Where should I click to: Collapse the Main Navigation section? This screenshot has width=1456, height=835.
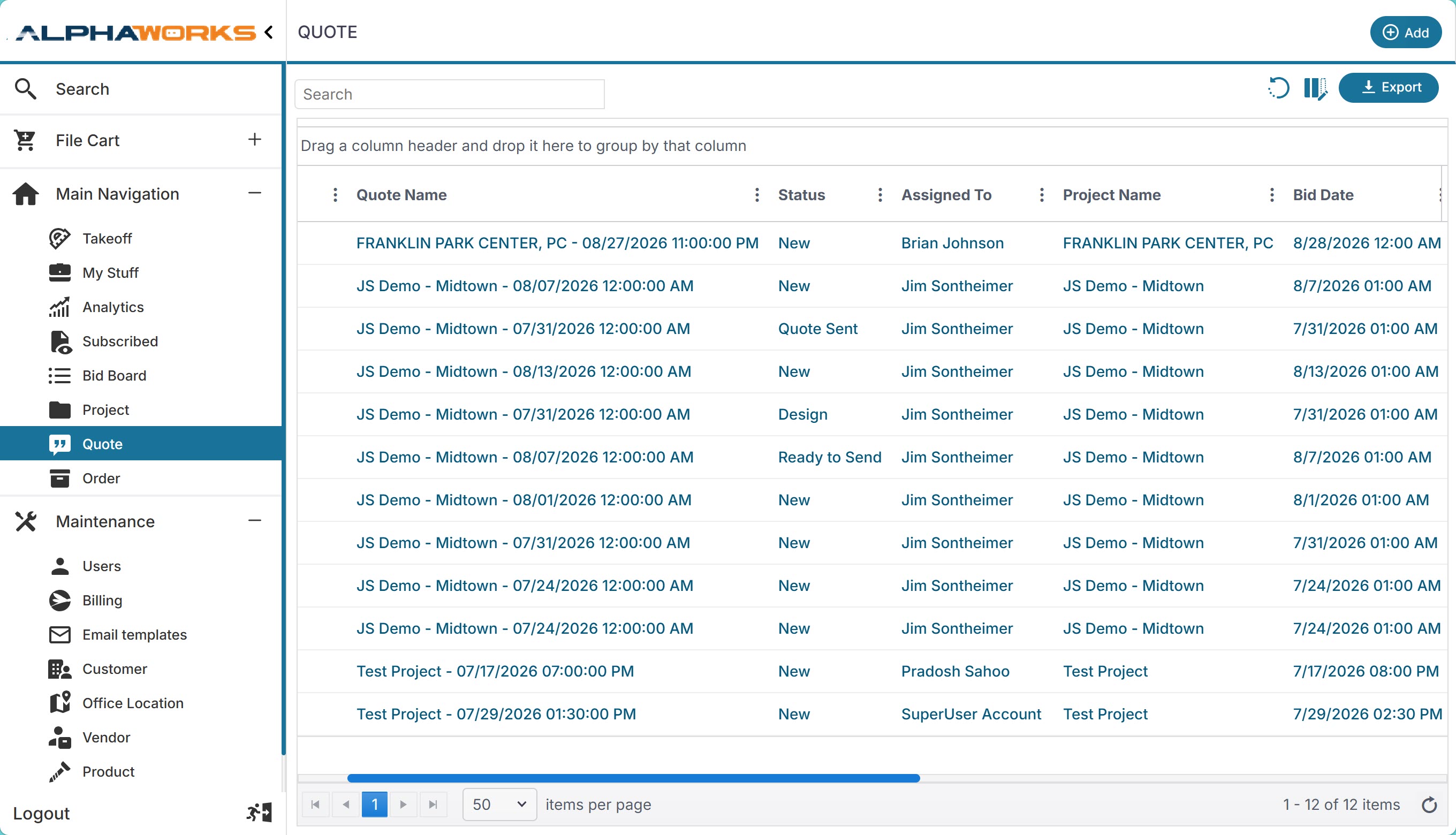pos(255,193)
